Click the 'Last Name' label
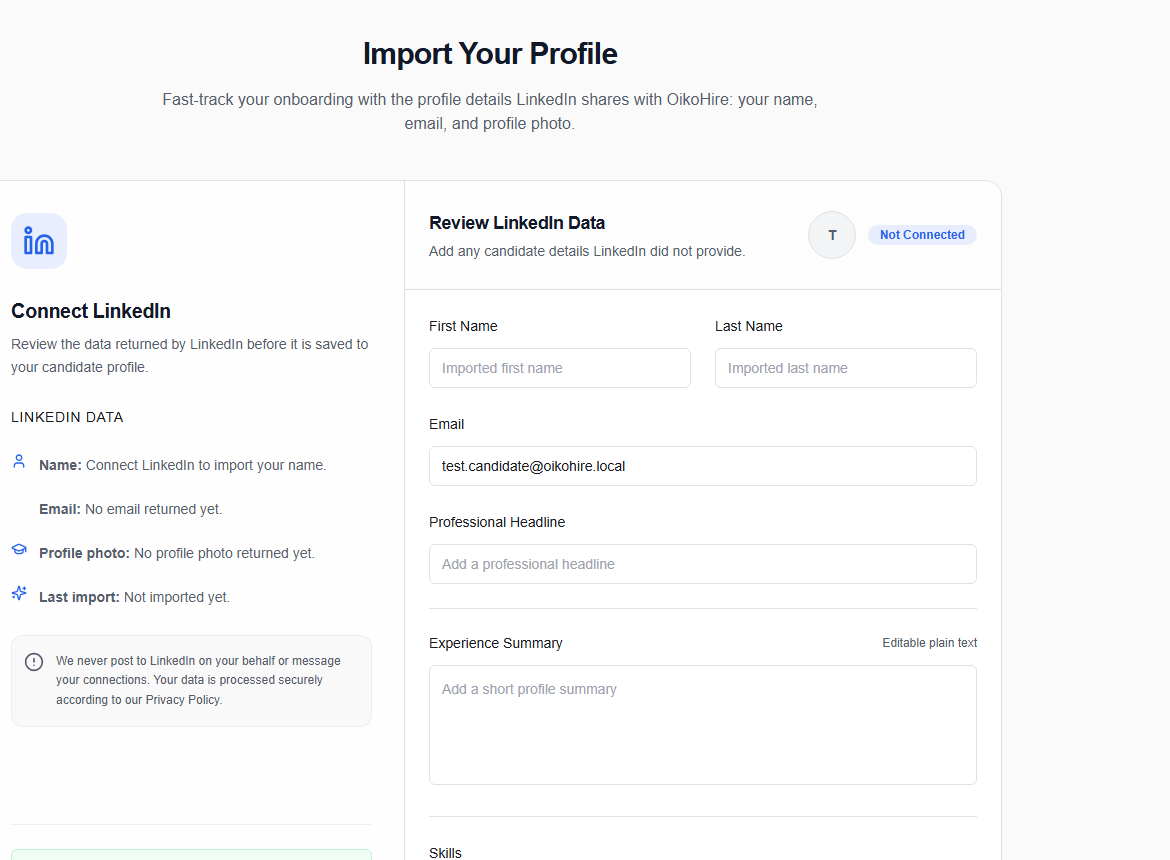Screen dimensions: 1170x860 [748, 326]
